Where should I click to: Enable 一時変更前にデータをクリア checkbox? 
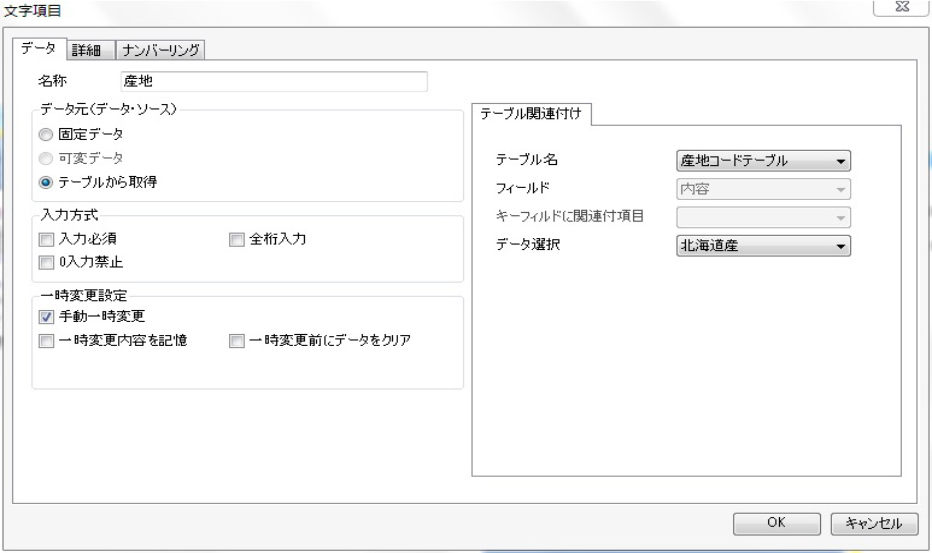pyautogui.click(x=237, y=341)
